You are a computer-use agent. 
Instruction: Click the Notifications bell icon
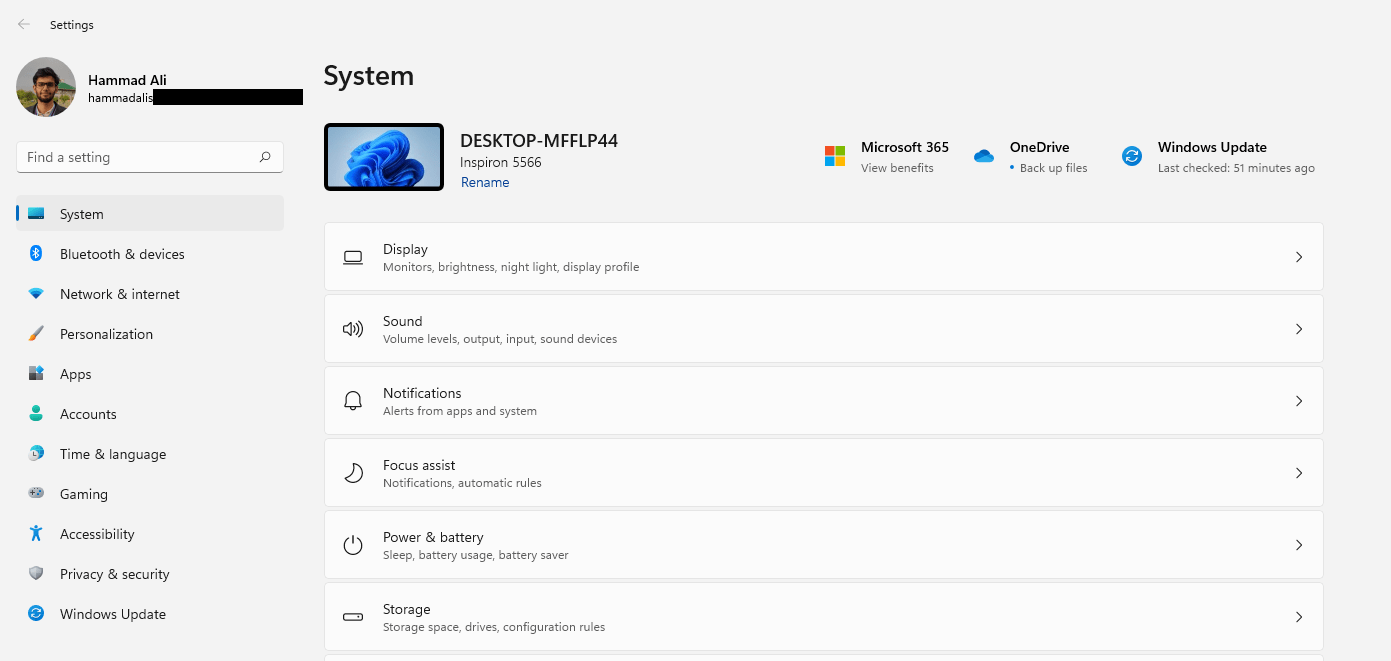(353, 401)
